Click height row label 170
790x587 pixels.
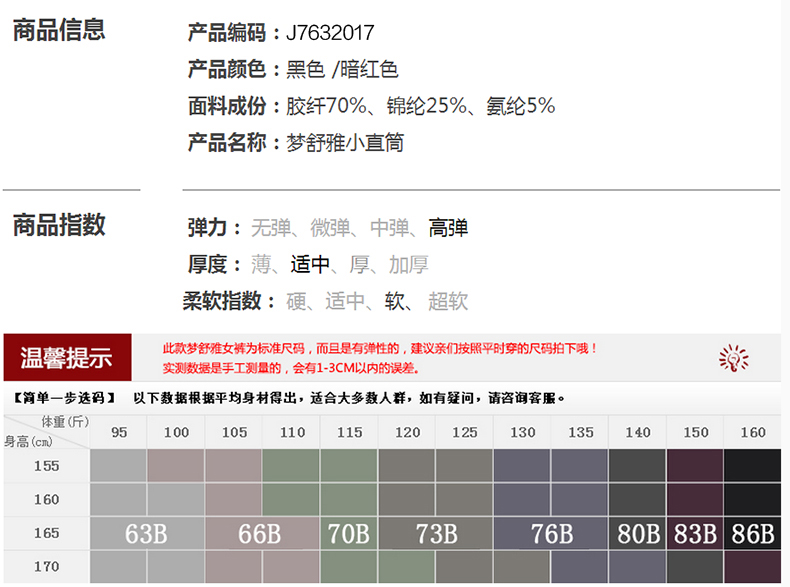46,566
